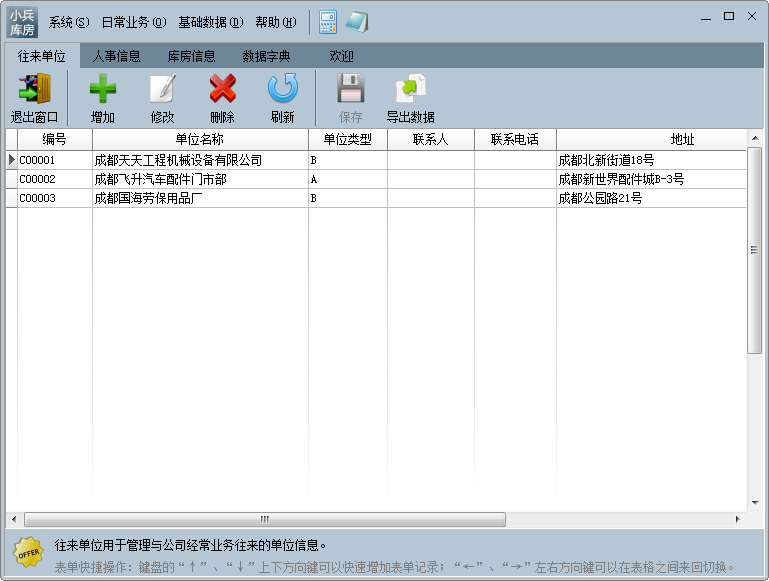
Task: Minimize the application window
Action: pyautogui.click(x=706, y=17)
